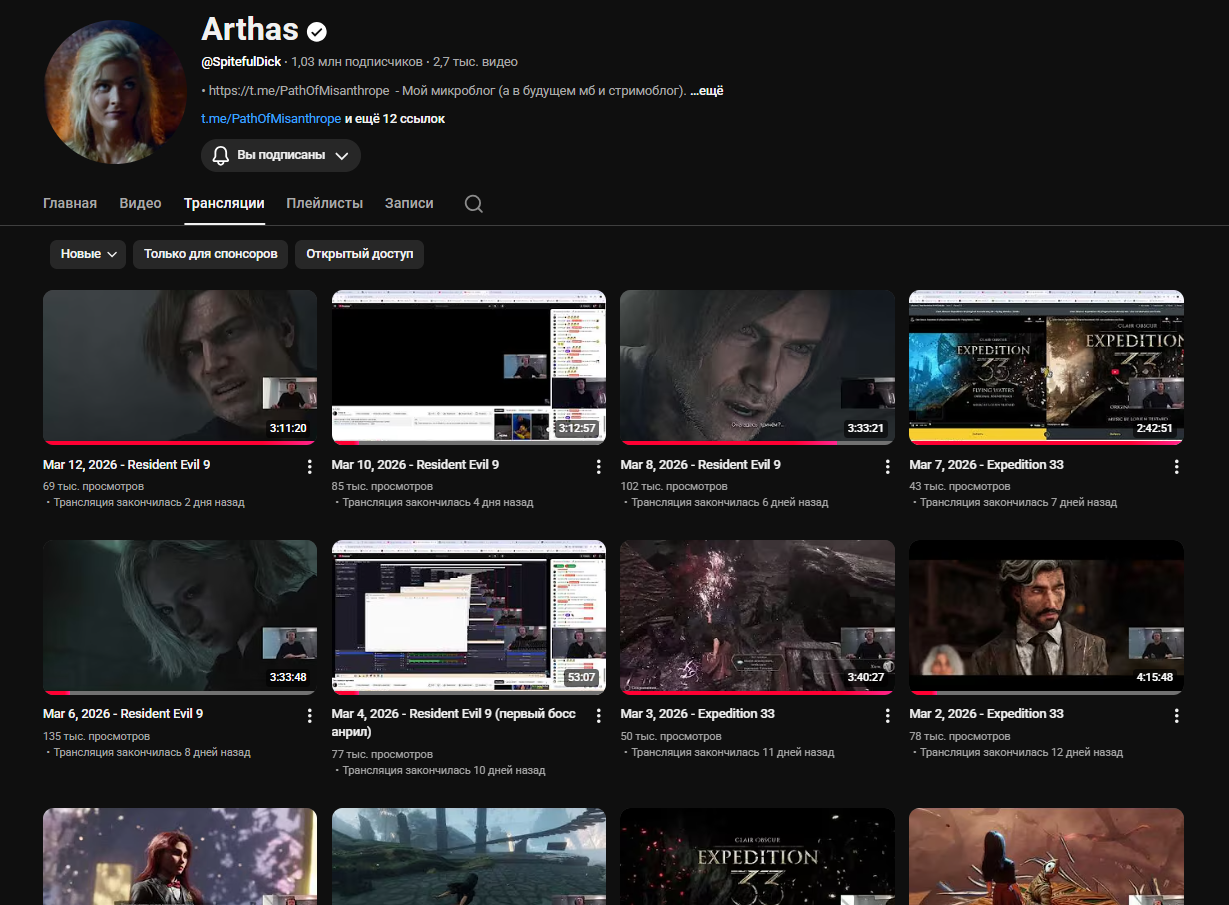Click the '2,7 тыс. видео' count

pyautogui.click(x=475, y=62)
